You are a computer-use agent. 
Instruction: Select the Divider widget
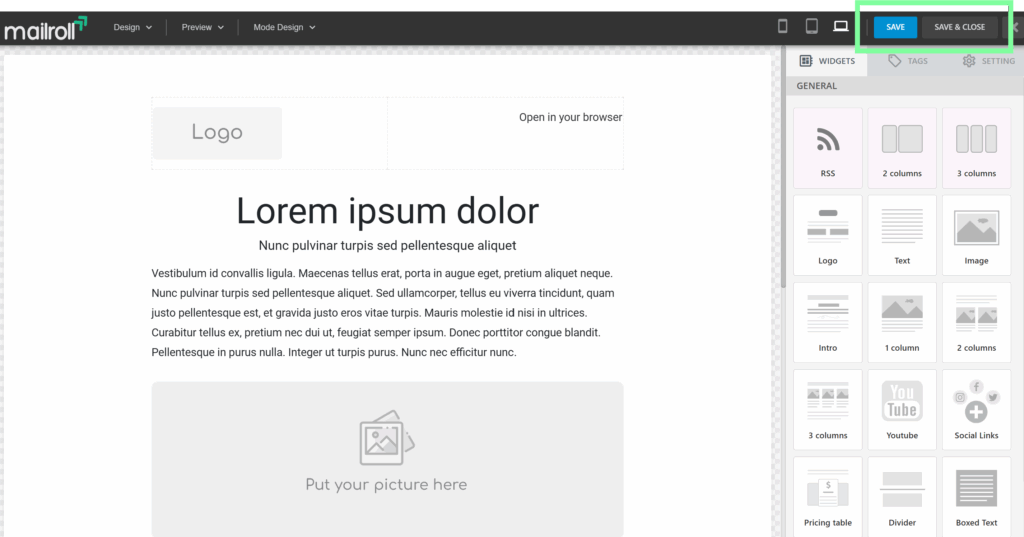(x=902, y=496)
